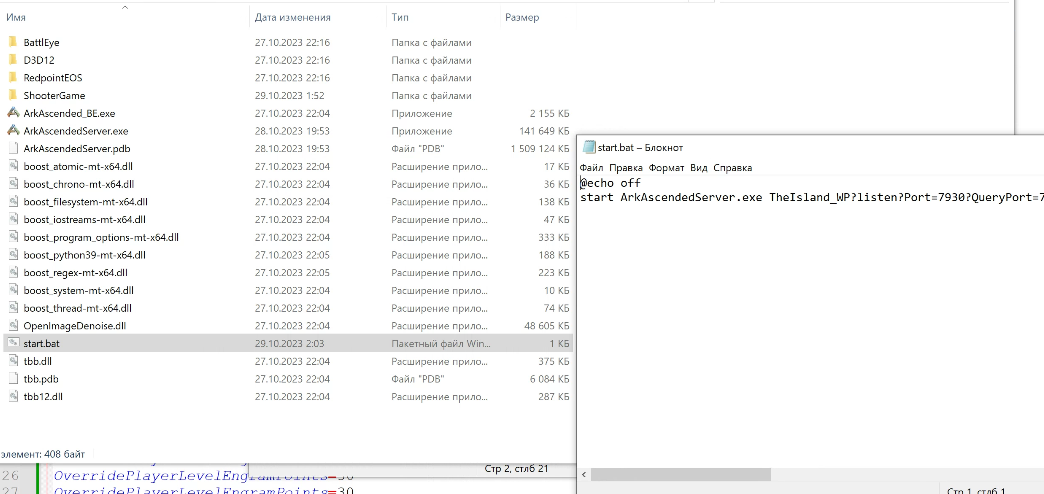Viewport: 1044px width, 494px height.
Task: Click the '1 509 124 КБ' size value
Action: (540, 148)
